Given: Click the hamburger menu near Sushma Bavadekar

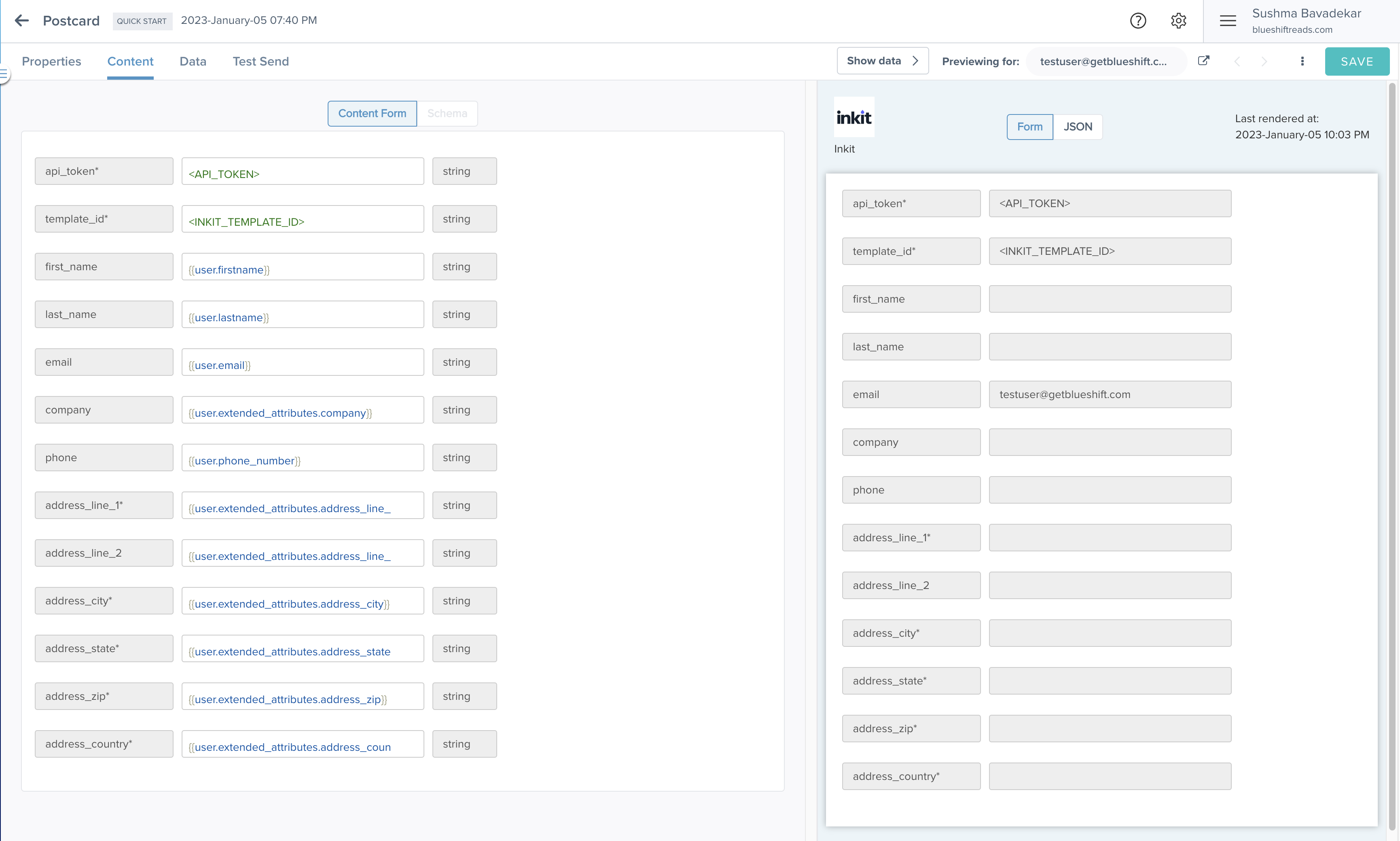Looking at the screenshot, I should [1228, 20].
